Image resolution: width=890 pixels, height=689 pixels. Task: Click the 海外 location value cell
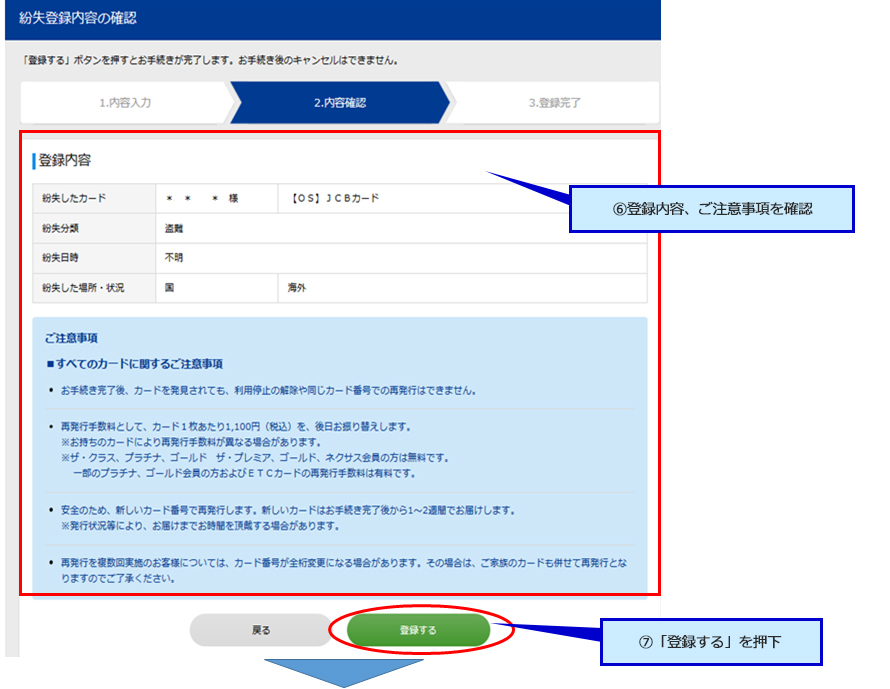(298, 288)
